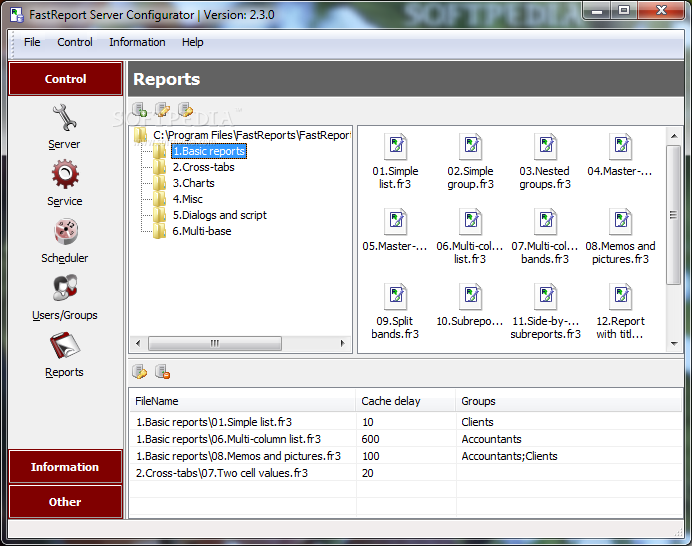Image resolution: width=692 pixels, height=546 pixels.
Task: Click the tree horizontal scrollbar right arrow
Action: [342, 343]
